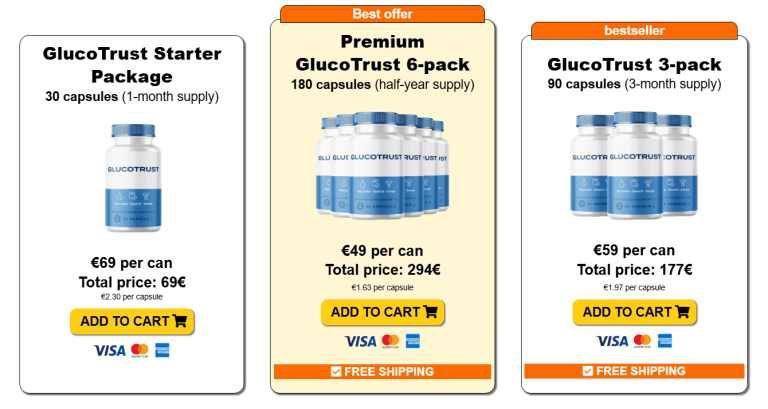Click the three-bottle GlucoTrust product image
The width and height of the screenshot is (768, 409).
point(635,165)
